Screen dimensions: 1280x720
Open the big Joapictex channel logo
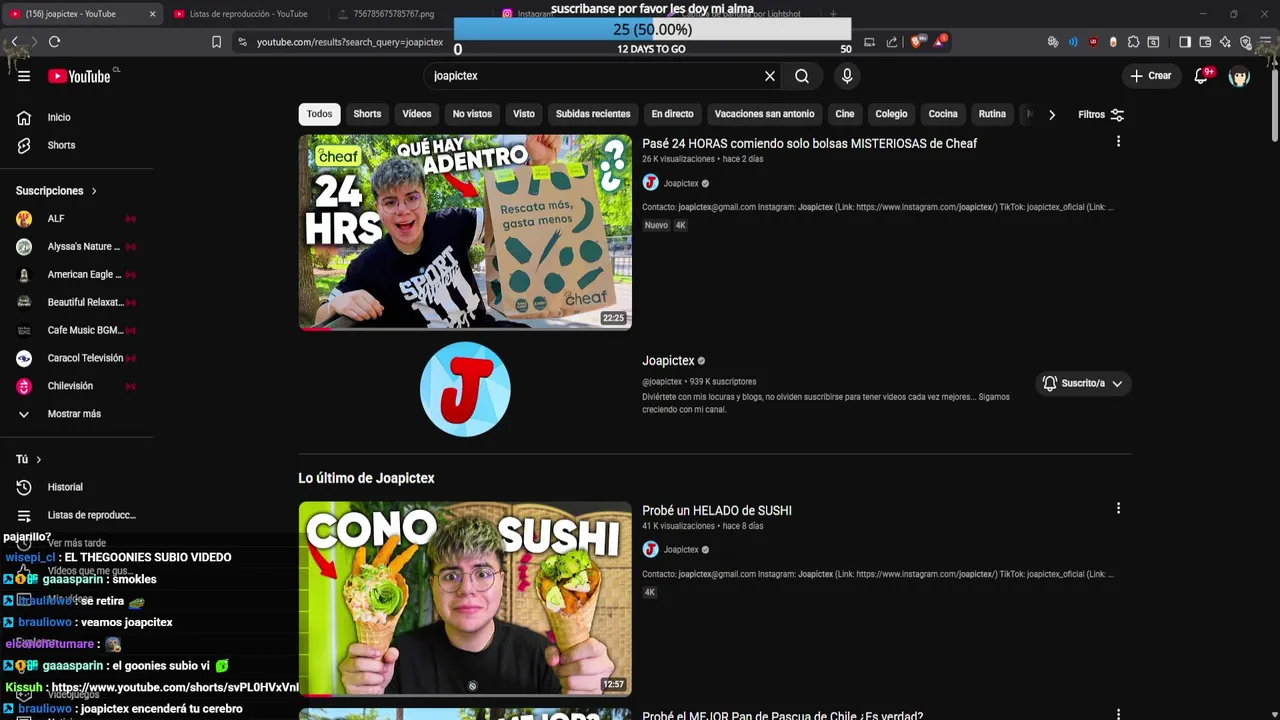(465, 389)
